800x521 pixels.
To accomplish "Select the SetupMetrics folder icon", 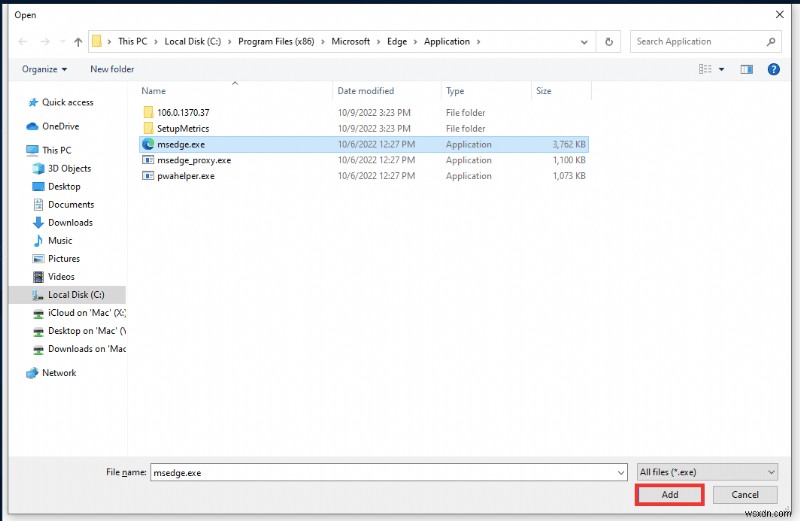I will (148, 128).
